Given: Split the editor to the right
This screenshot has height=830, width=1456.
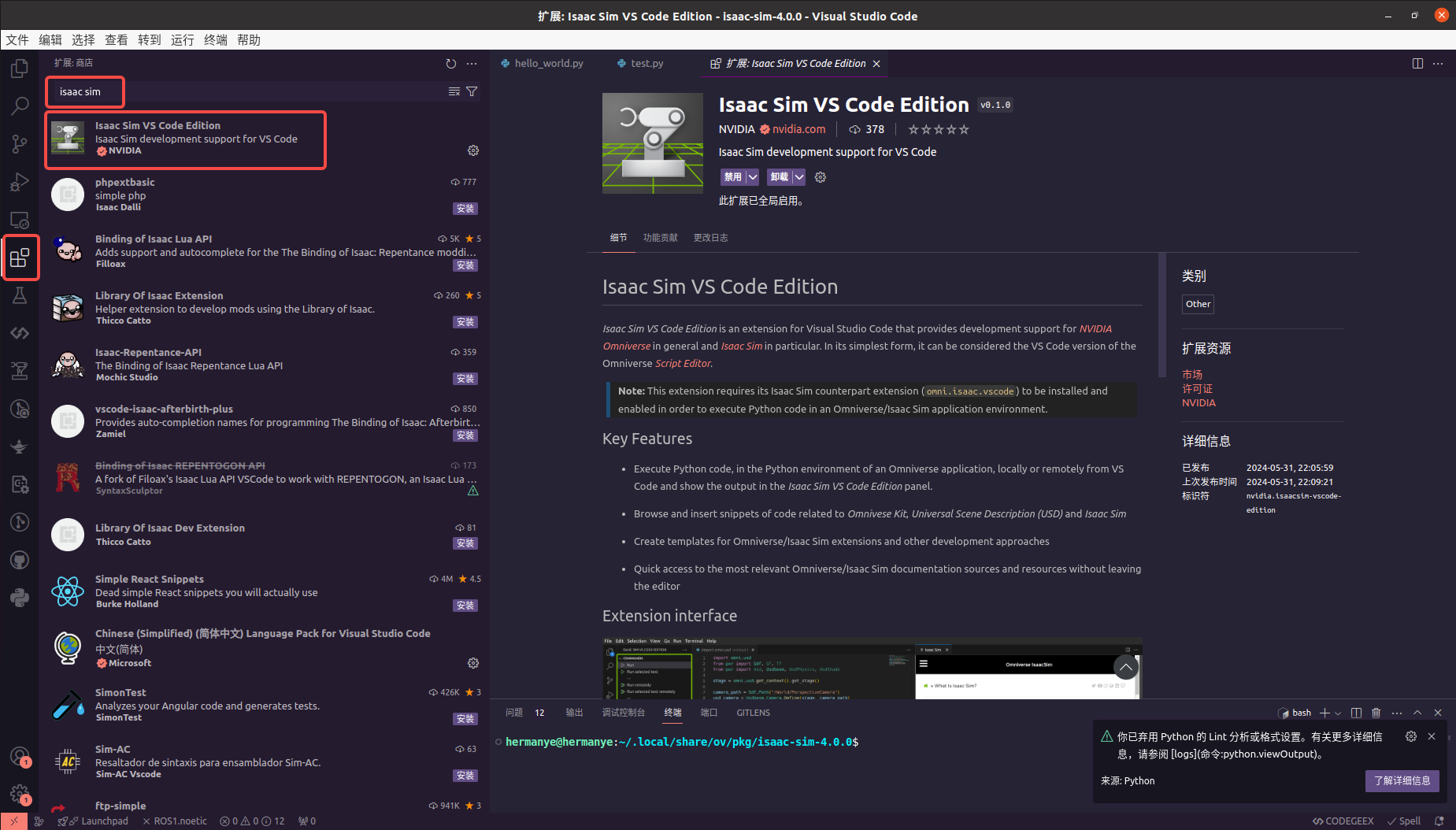Looking at the screenshot, I should click(x=1417, y=63).
